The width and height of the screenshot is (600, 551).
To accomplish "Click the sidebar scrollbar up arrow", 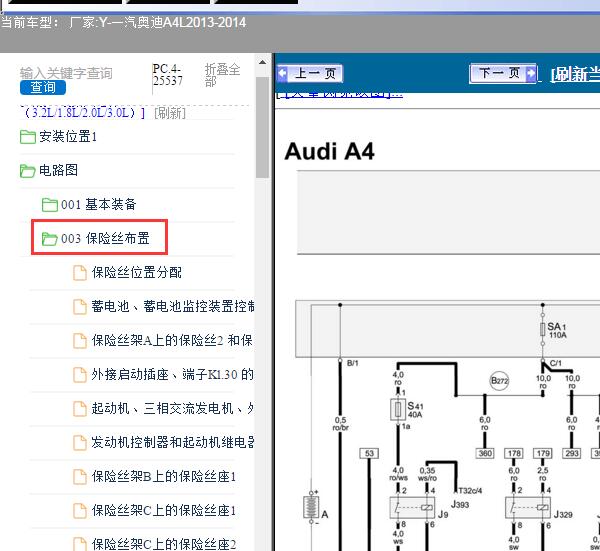I will pos(262,62).
